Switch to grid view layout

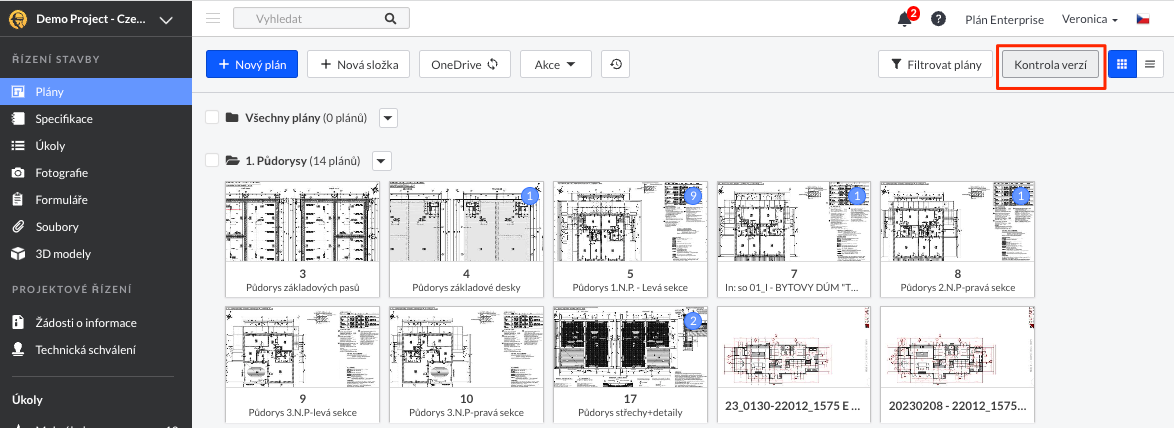(1121, 64)
